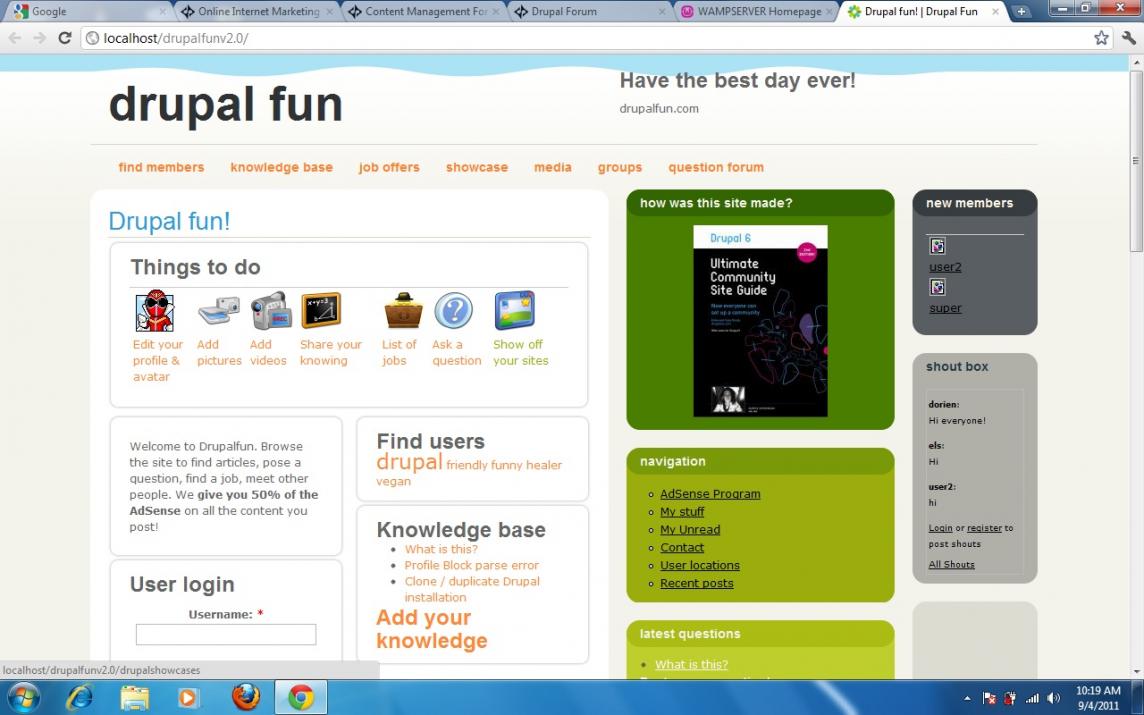Click the volume speaker icon in system tray
1144x715 pixels.
click(x=1054, y=698)
